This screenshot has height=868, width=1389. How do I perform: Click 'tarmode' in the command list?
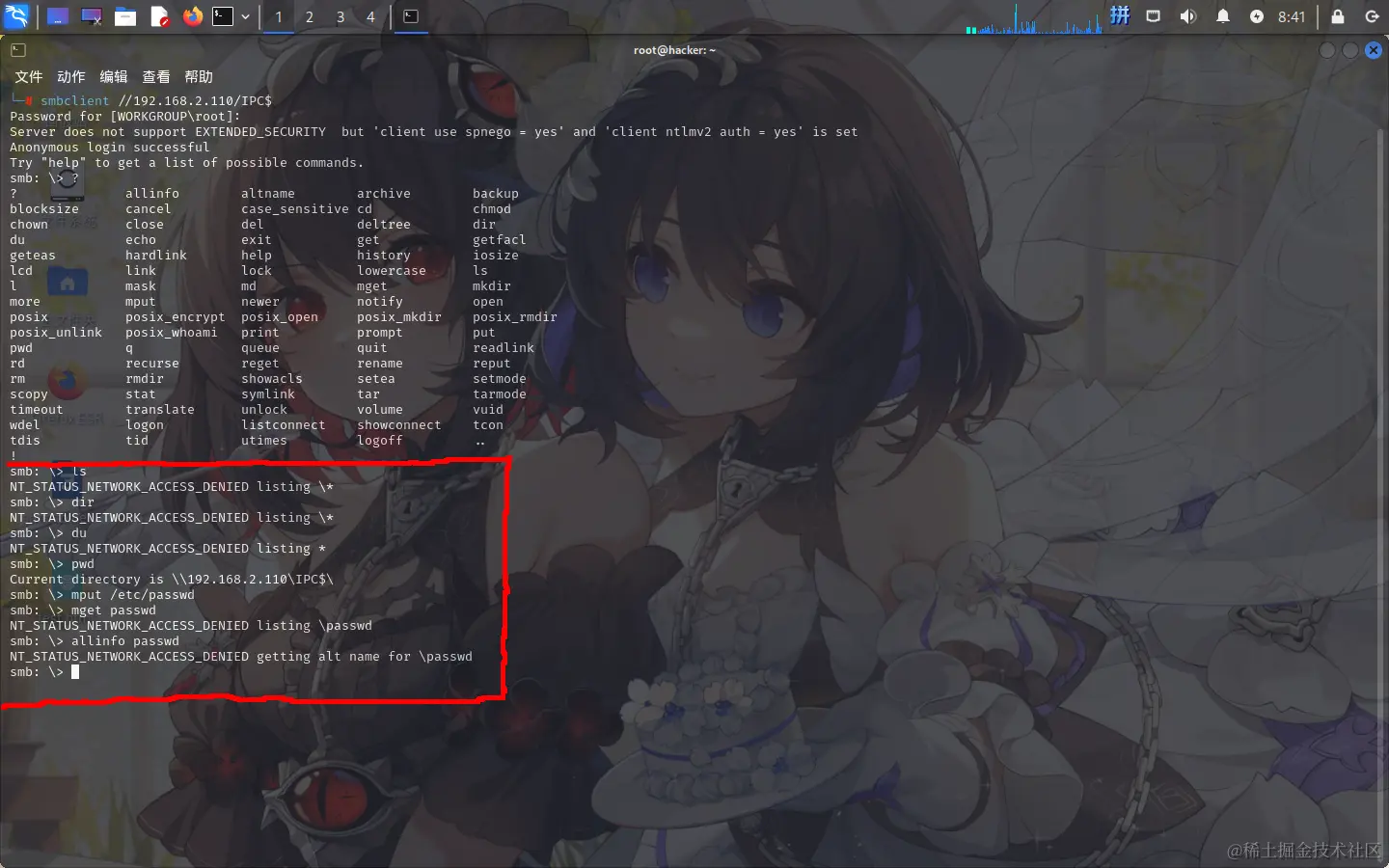pos(500,393)
